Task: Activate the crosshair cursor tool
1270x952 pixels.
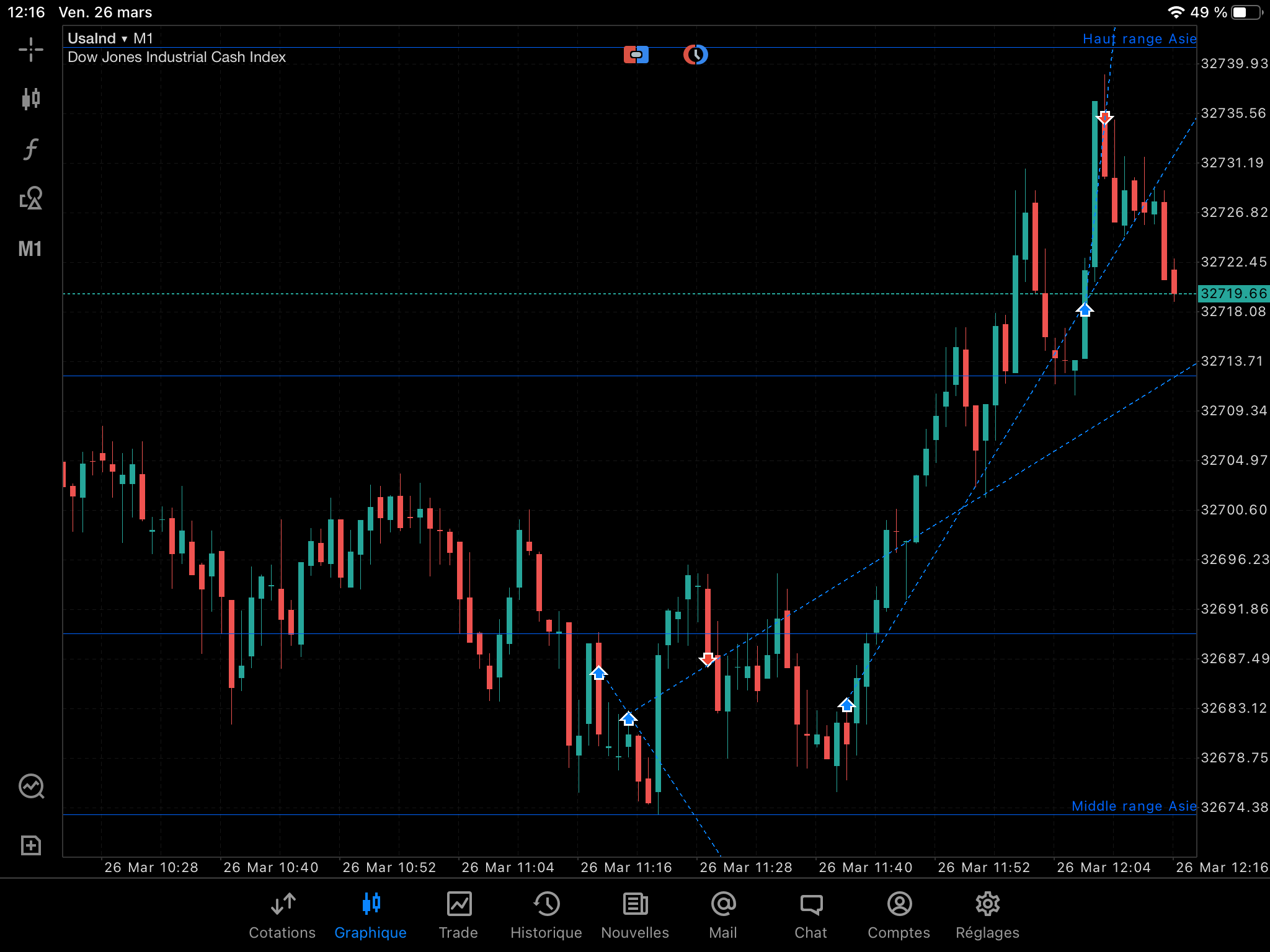Action: click(30, 50)
